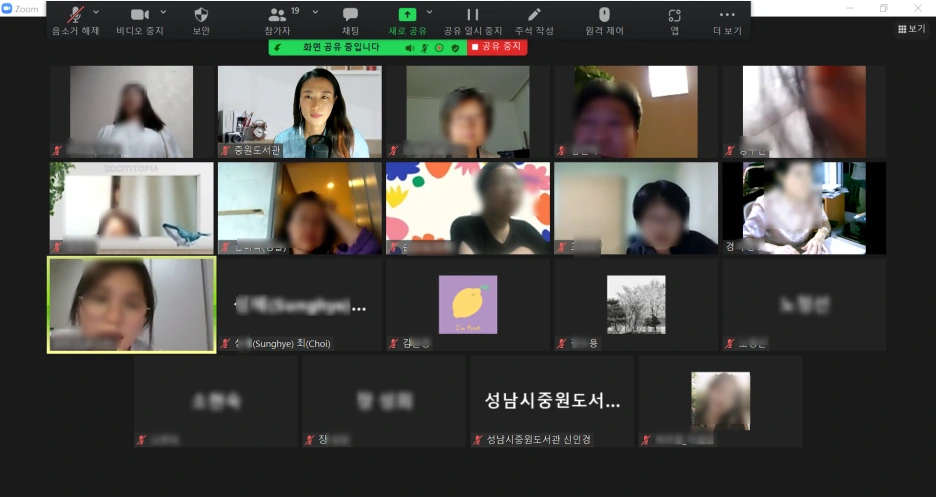Click the shield check icon in sharing bar
This screenshot has width=936, height=497.
click(455, 48)
